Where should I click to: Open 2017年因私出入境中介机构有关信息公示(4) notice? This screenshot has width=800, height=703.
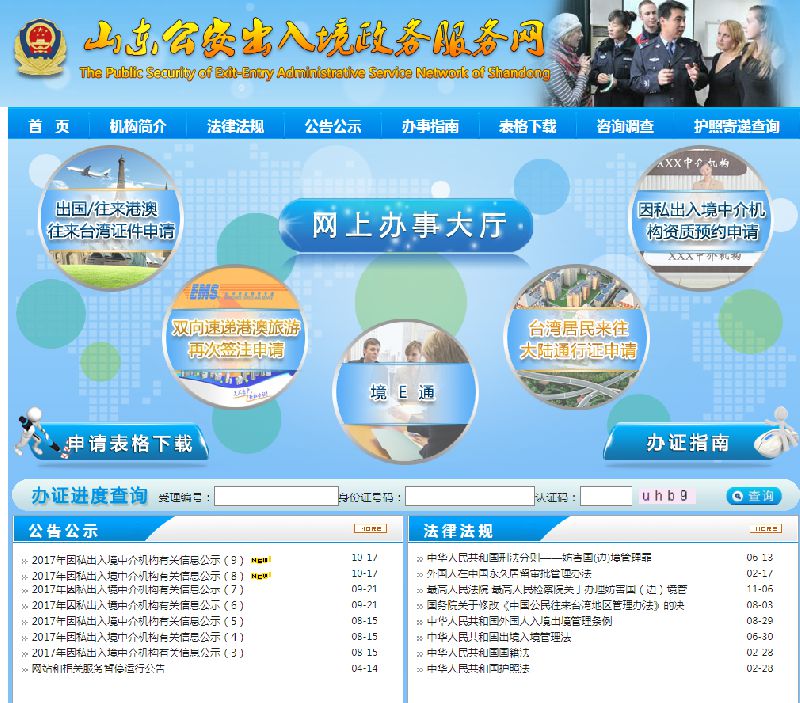point(138,637)
